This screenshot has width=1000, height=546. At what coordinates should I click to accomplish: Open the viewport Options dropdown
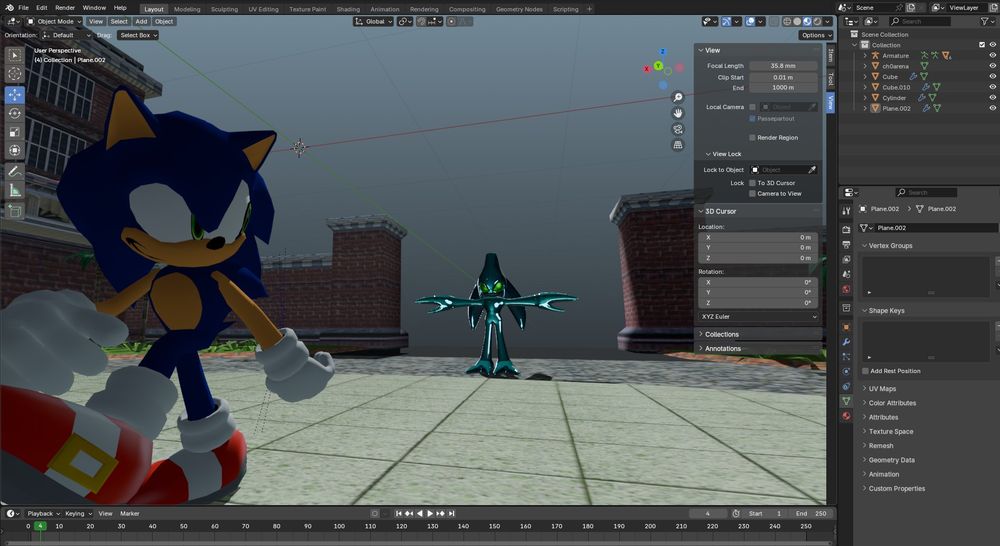(x=816, y=35)
